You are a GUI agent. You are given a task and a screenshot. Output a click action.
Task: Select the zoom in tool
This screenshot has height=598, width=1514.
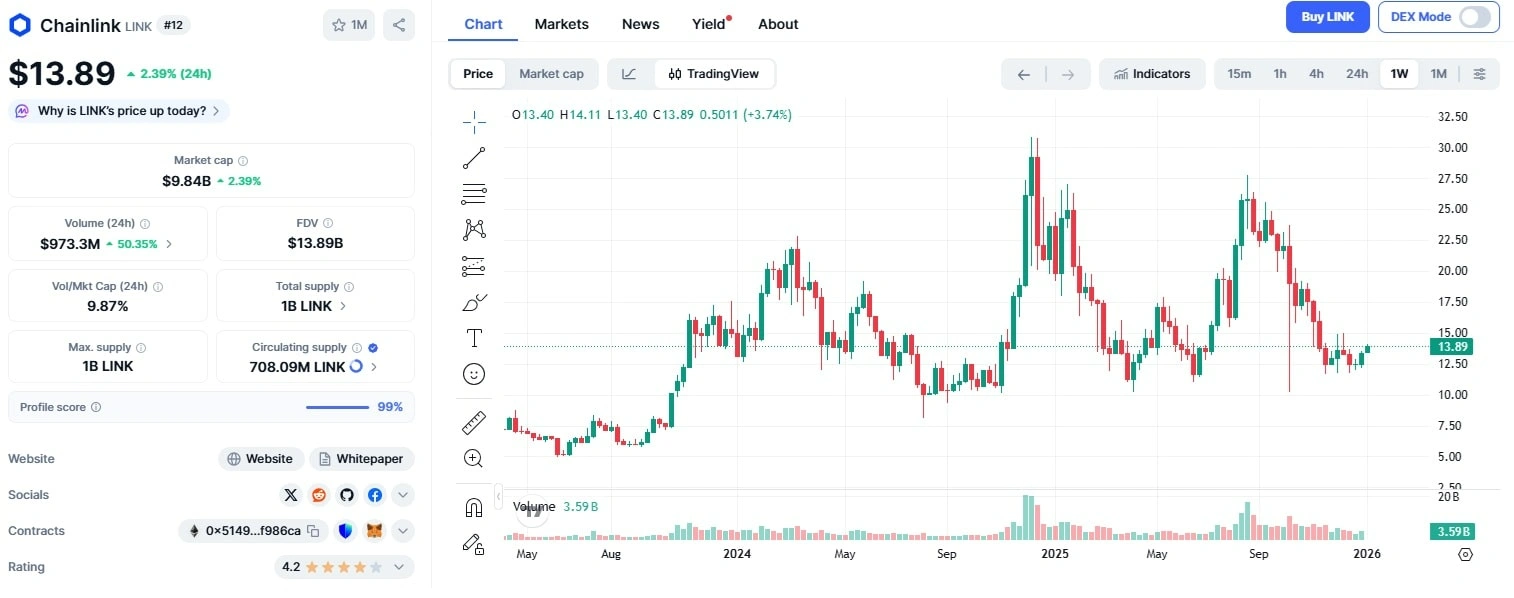tap(474, 458)
